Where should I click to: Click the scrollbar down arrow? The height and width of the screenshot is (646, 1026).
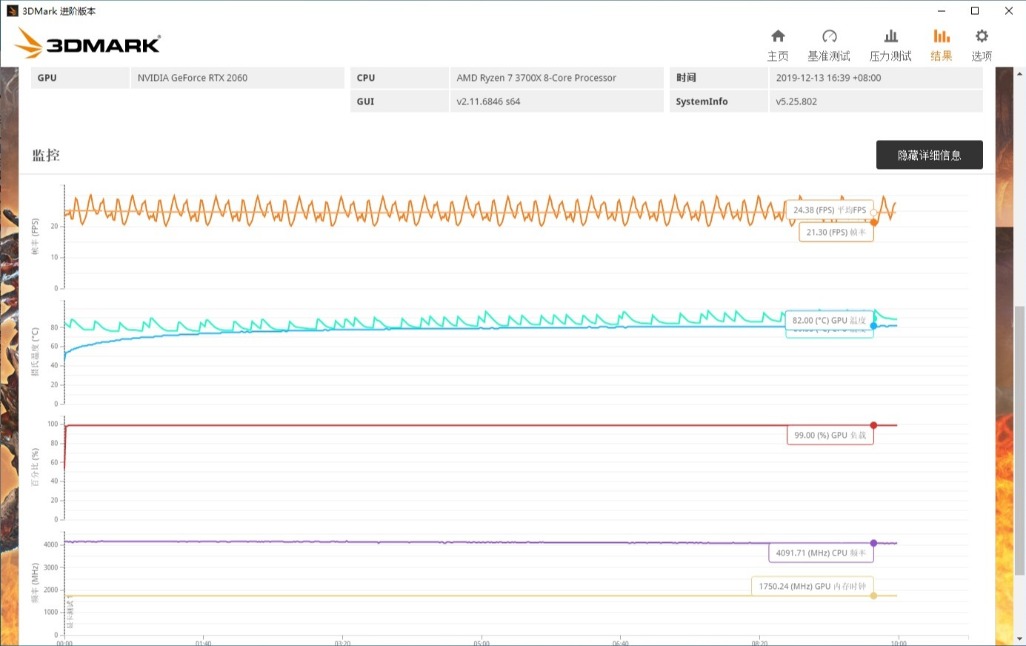click(x=1019, y=639)
